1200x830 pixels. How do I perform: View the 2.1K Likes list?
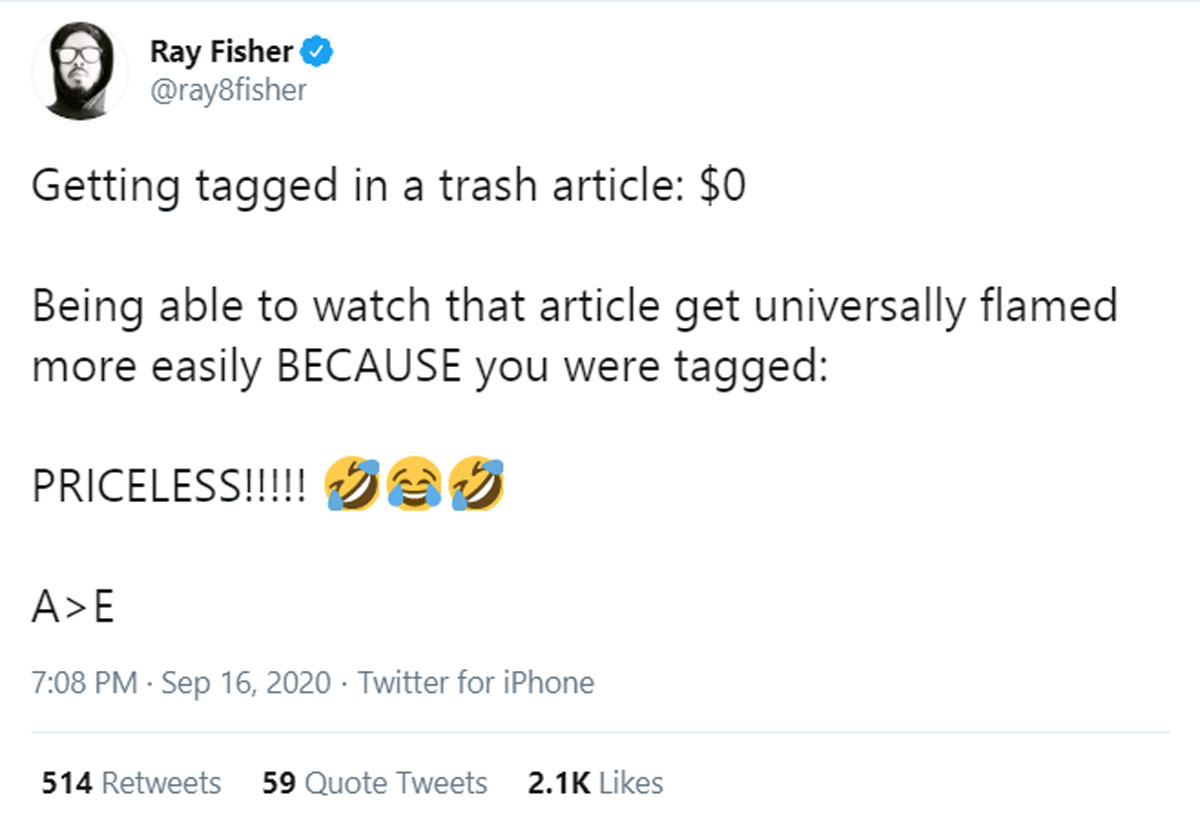click(595, 783)
